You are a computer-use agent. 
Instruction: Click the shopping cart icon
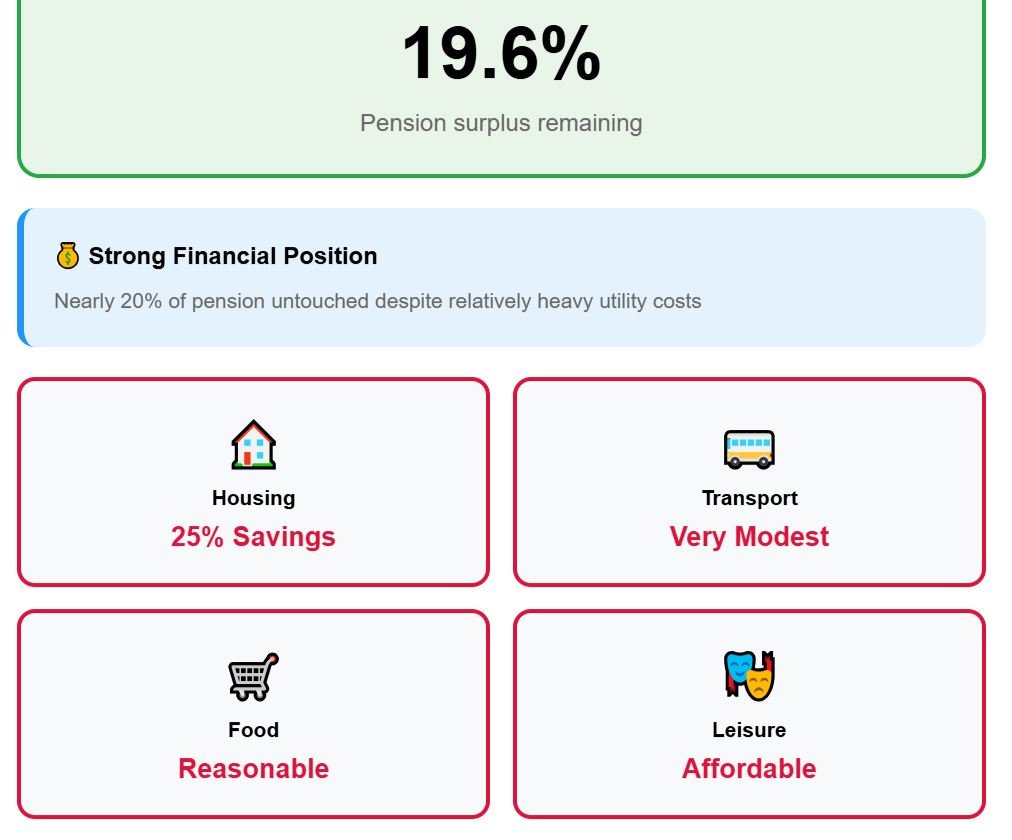(x=253, y=677)
